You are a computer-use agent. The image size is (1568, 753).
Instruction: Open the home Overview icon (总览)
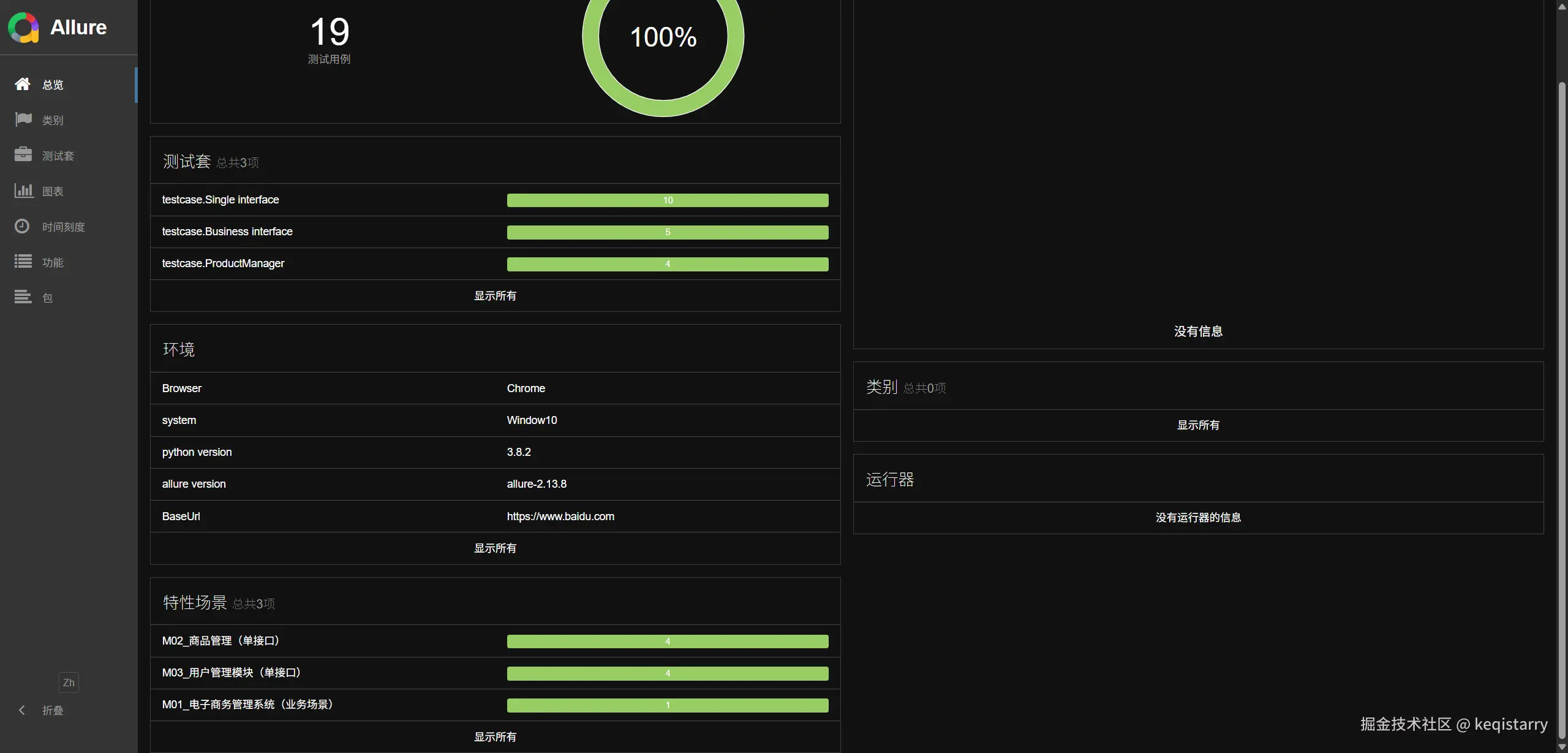click(23, 84)
